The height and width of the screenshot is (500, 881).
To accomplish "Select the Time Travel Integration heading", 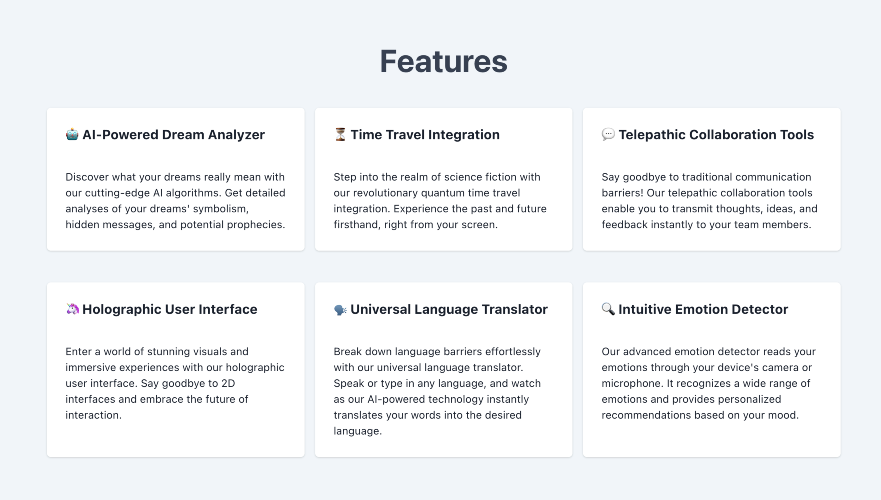I will (425, 135).
